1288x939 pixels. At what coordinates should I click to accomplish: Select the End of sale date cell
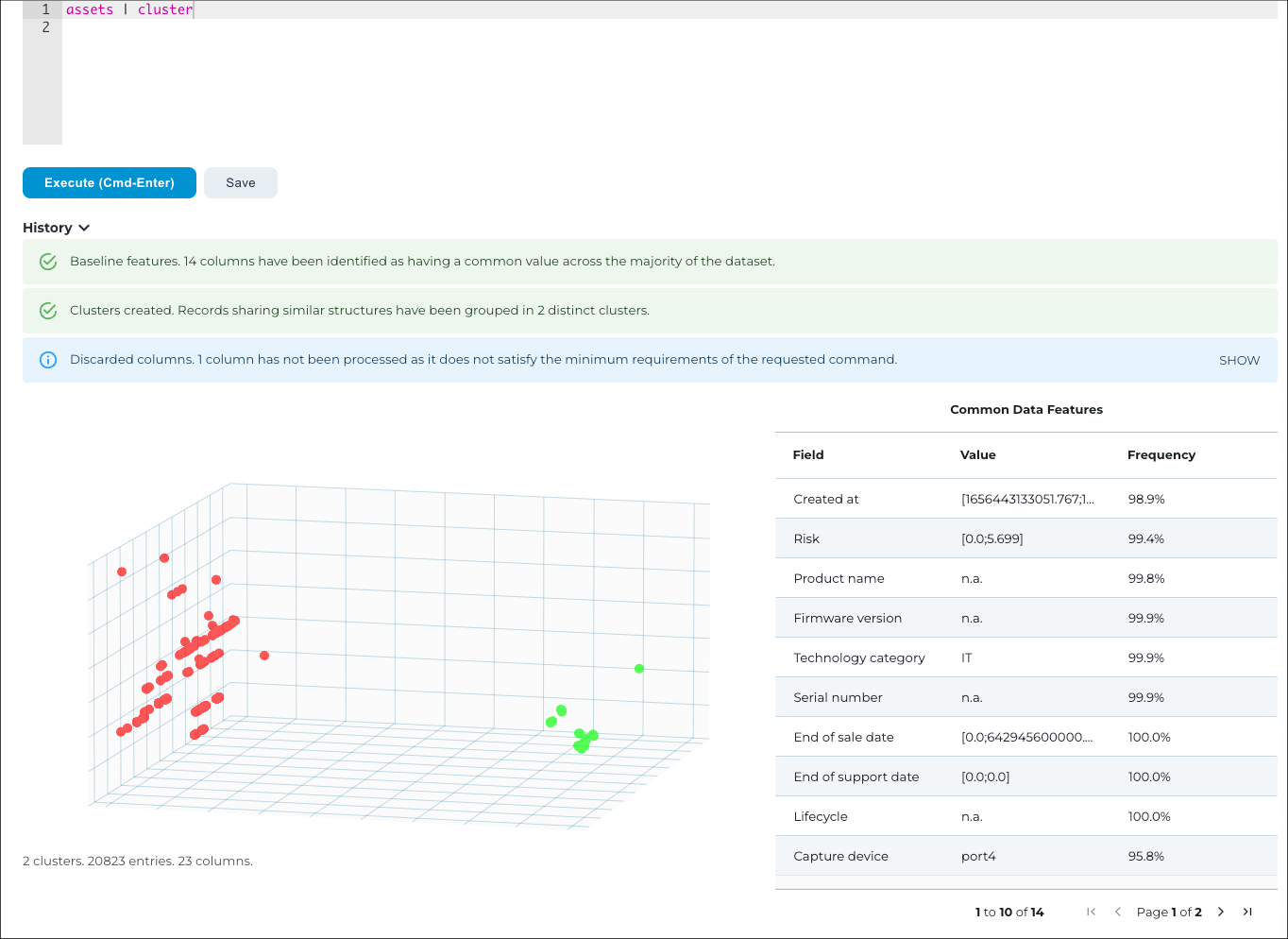point(843,738)
